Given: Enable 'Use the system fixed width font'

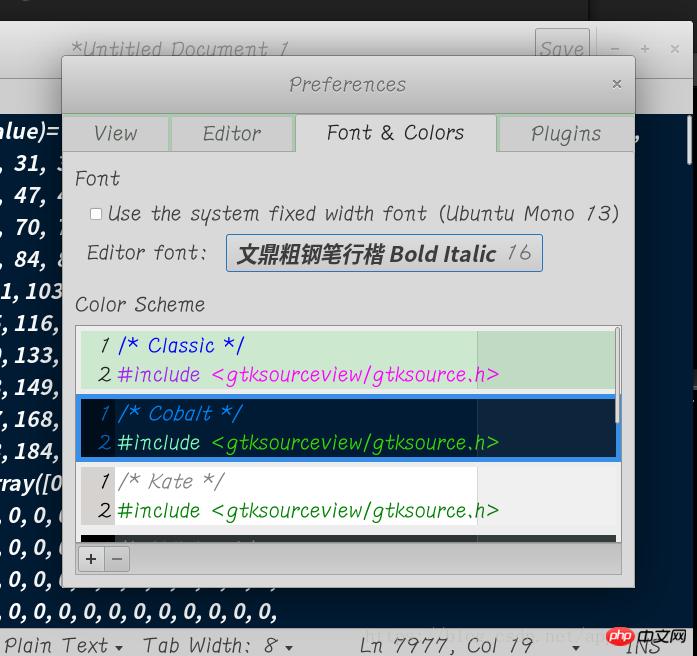Looking at the screenshot, I should (x=96, y=214).
